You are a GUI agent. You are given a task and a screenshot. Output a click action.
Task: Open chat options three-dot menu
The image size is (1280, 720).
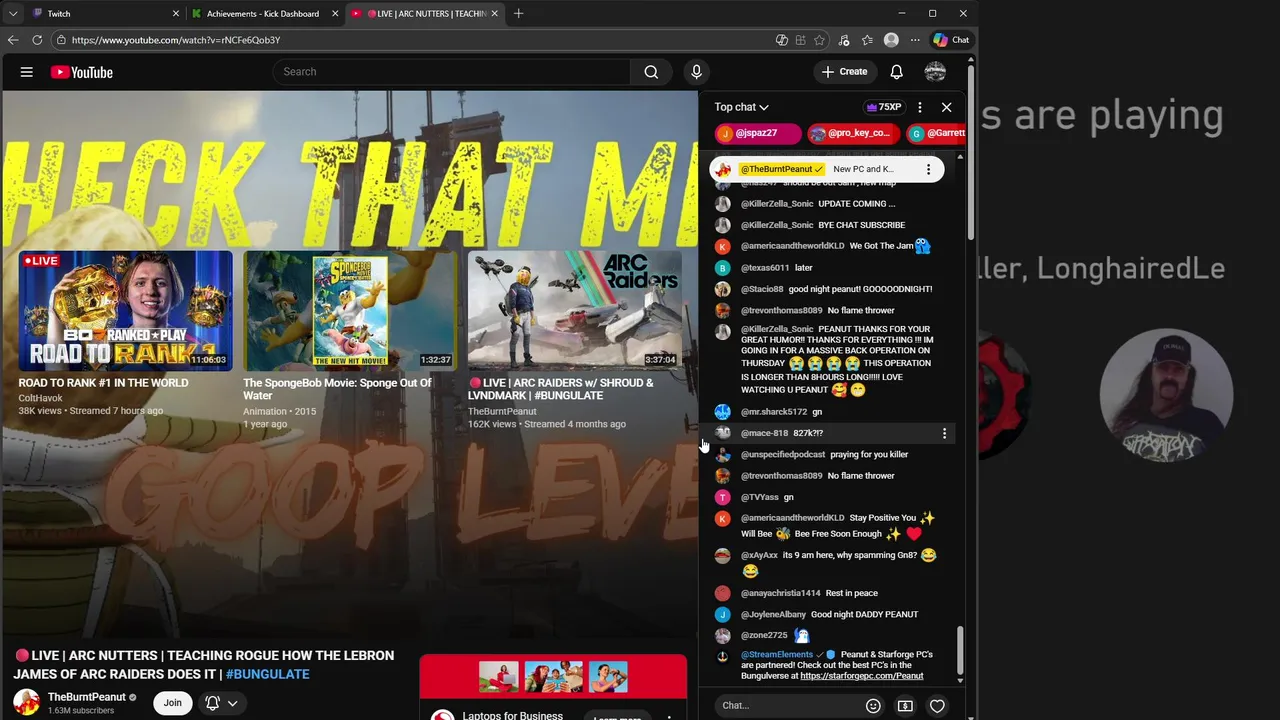[920, 107]
